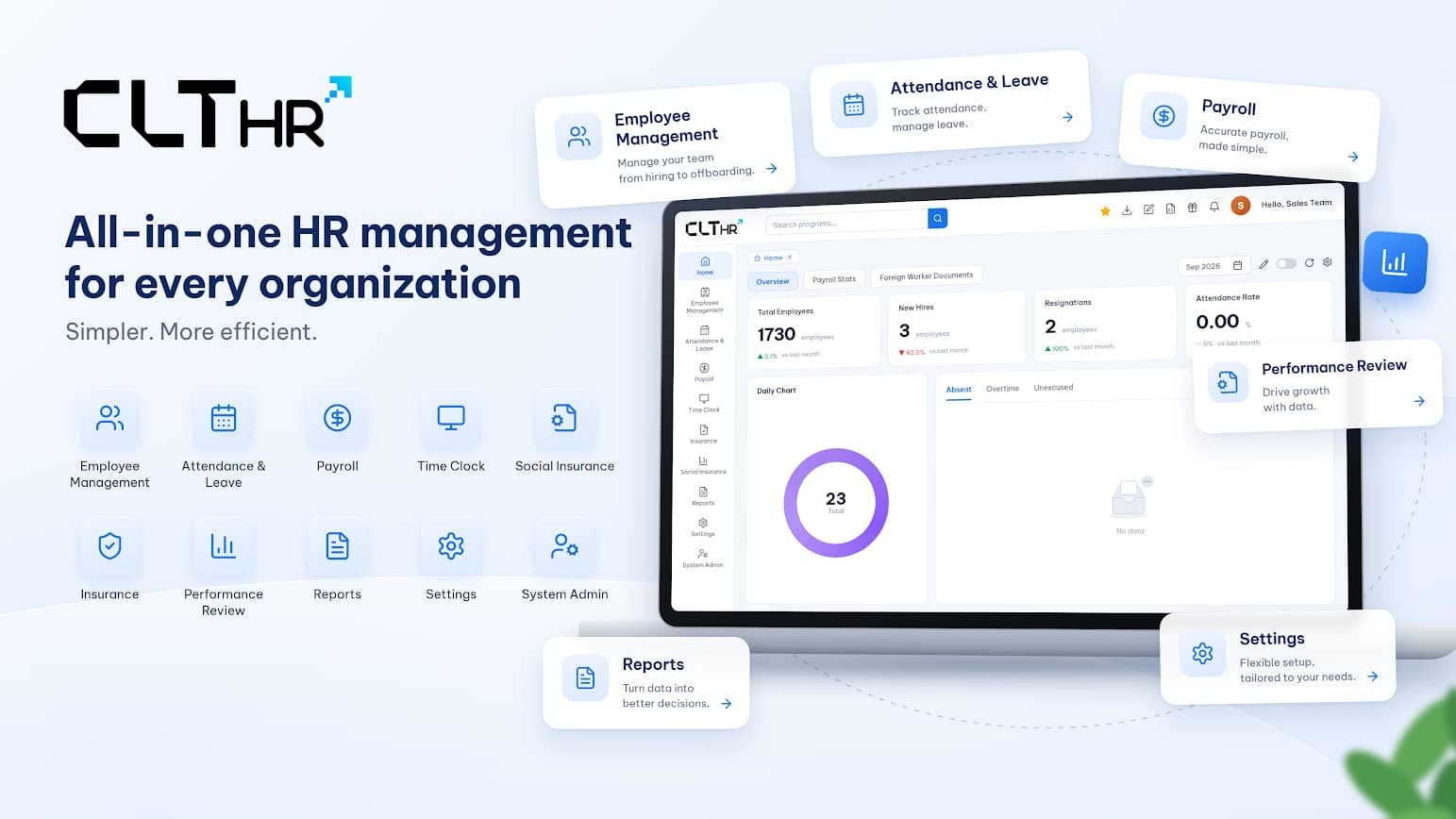Click the Search programs input field
Viewport: 1456px width, 819px height.
click(x=847, y=222)
